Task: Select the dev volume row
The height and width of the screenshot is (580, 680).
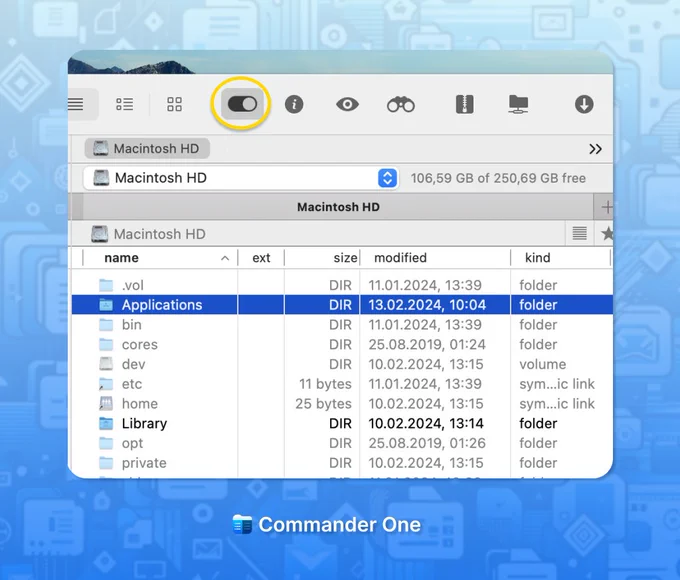Action: click(342, 364)
